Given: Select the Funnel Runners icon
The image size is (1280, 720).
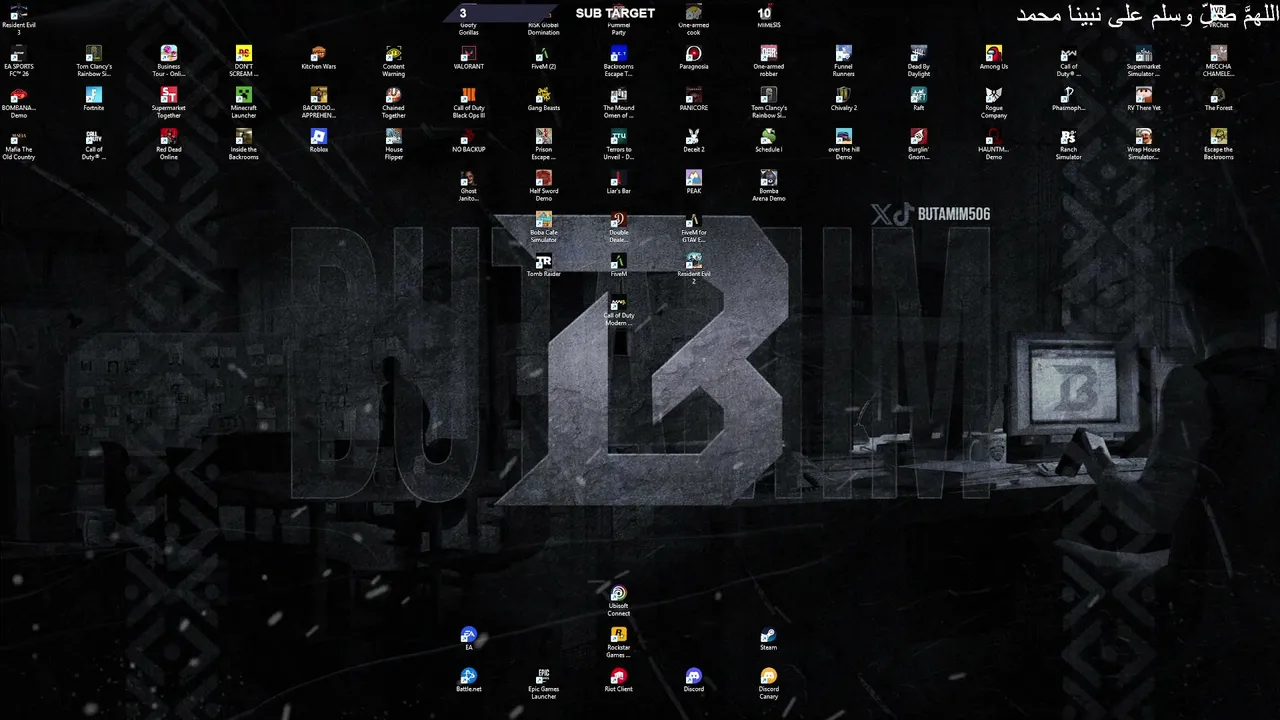Looking at the screenshot, I should [x=844, y=61].
